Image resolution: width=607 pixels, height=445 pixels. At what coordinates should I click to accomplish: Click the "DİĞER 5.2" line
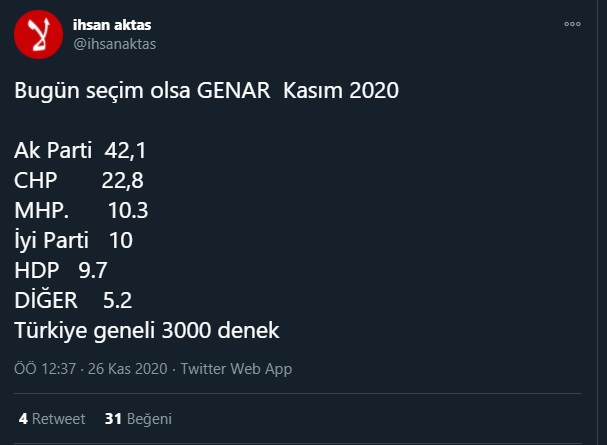(x=73, y=301)
